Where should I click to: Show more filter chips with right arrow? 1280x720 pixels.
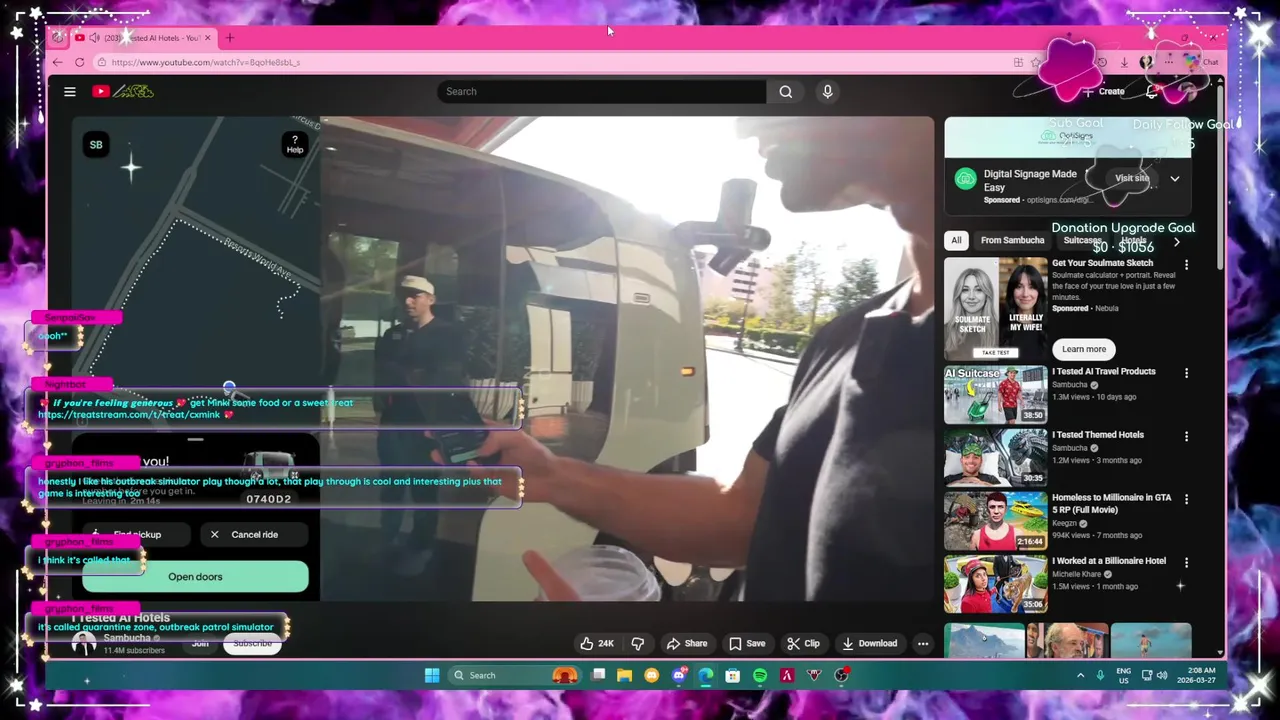(1176, 241)
